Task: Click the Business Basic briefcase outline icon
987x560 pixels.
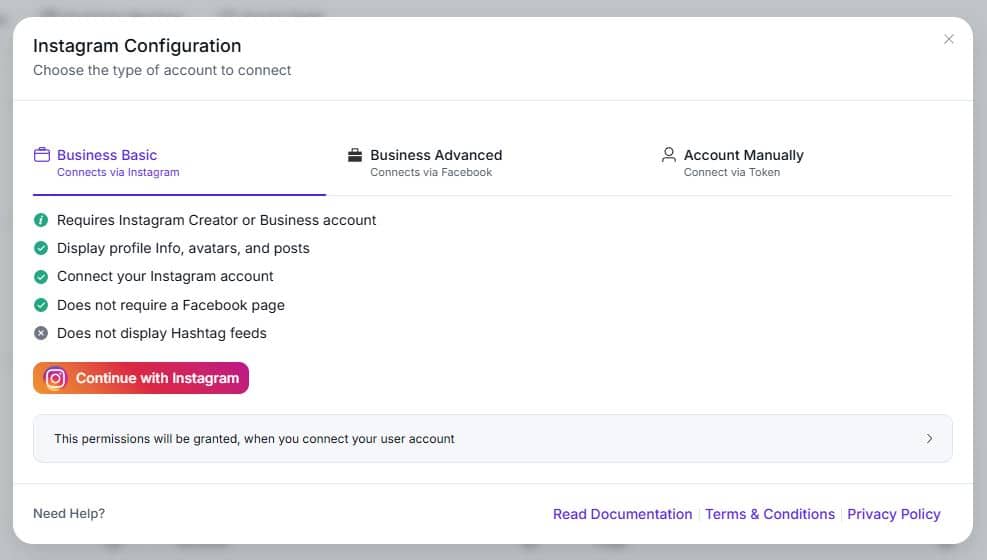Action: click(x=42, y=155)
